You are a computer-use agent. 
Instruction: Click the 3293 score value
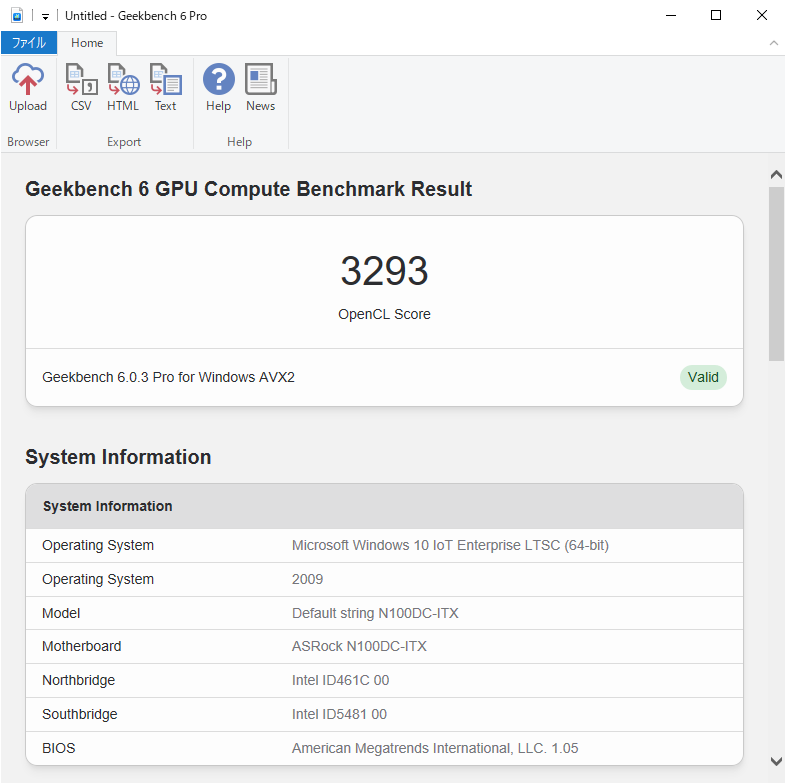[384, 271]
